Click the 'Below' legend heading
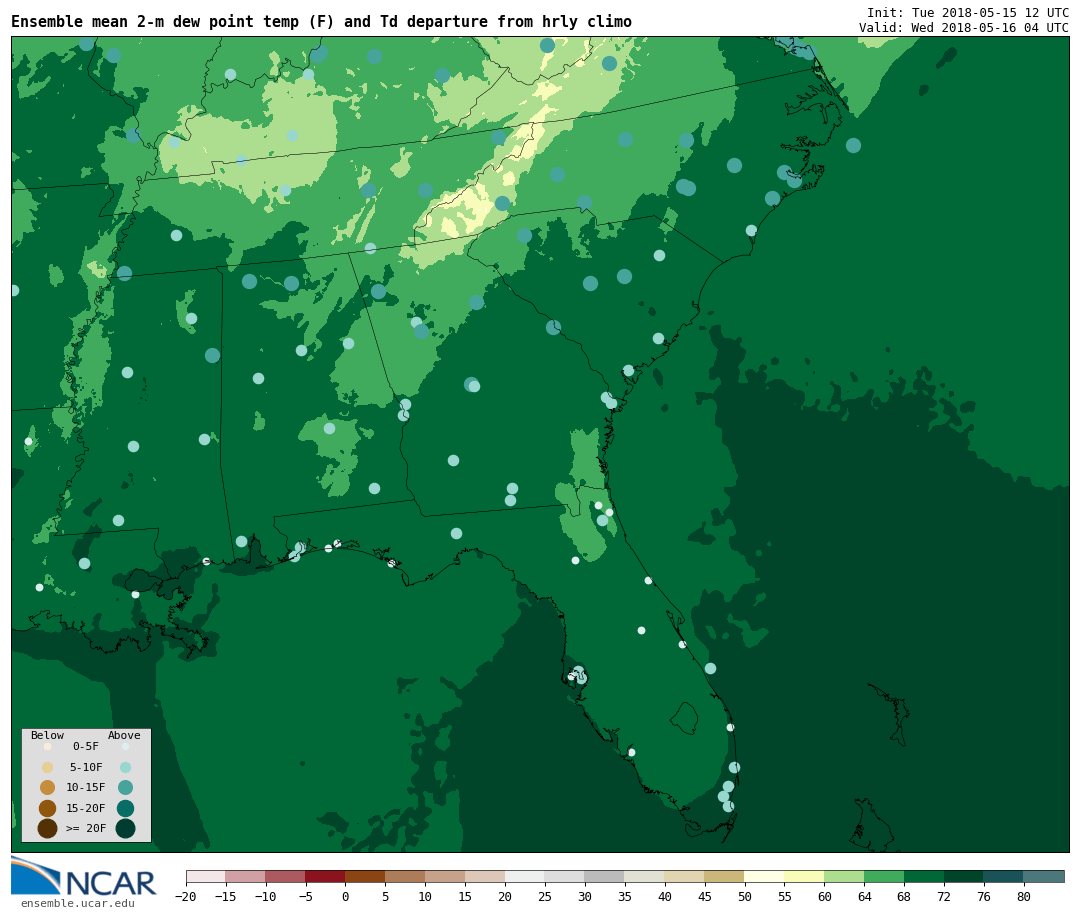This screenshot has width=1080, height=915. [x=47, y=735]
